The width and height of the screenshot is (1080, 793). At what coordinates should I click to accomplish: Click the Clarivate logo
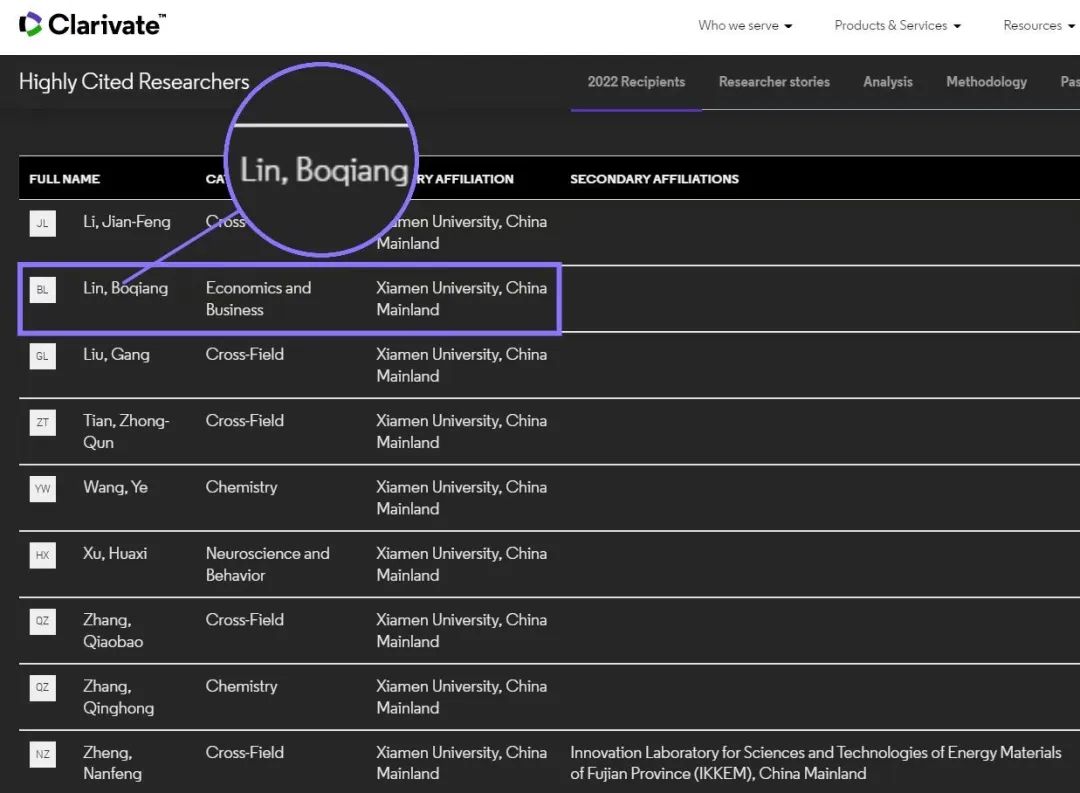point(93,25)
